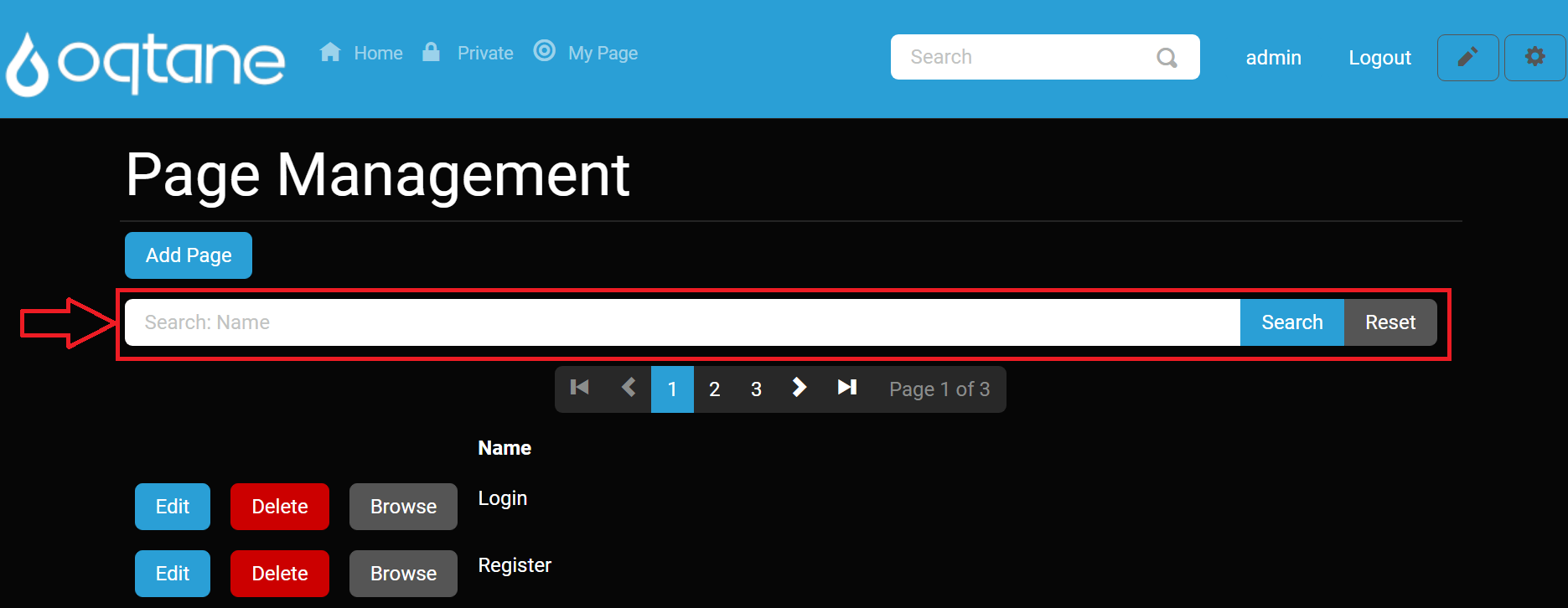1568x608 pixels.
Task: Go to previous page with left chevron
Action: pos(629,388)
